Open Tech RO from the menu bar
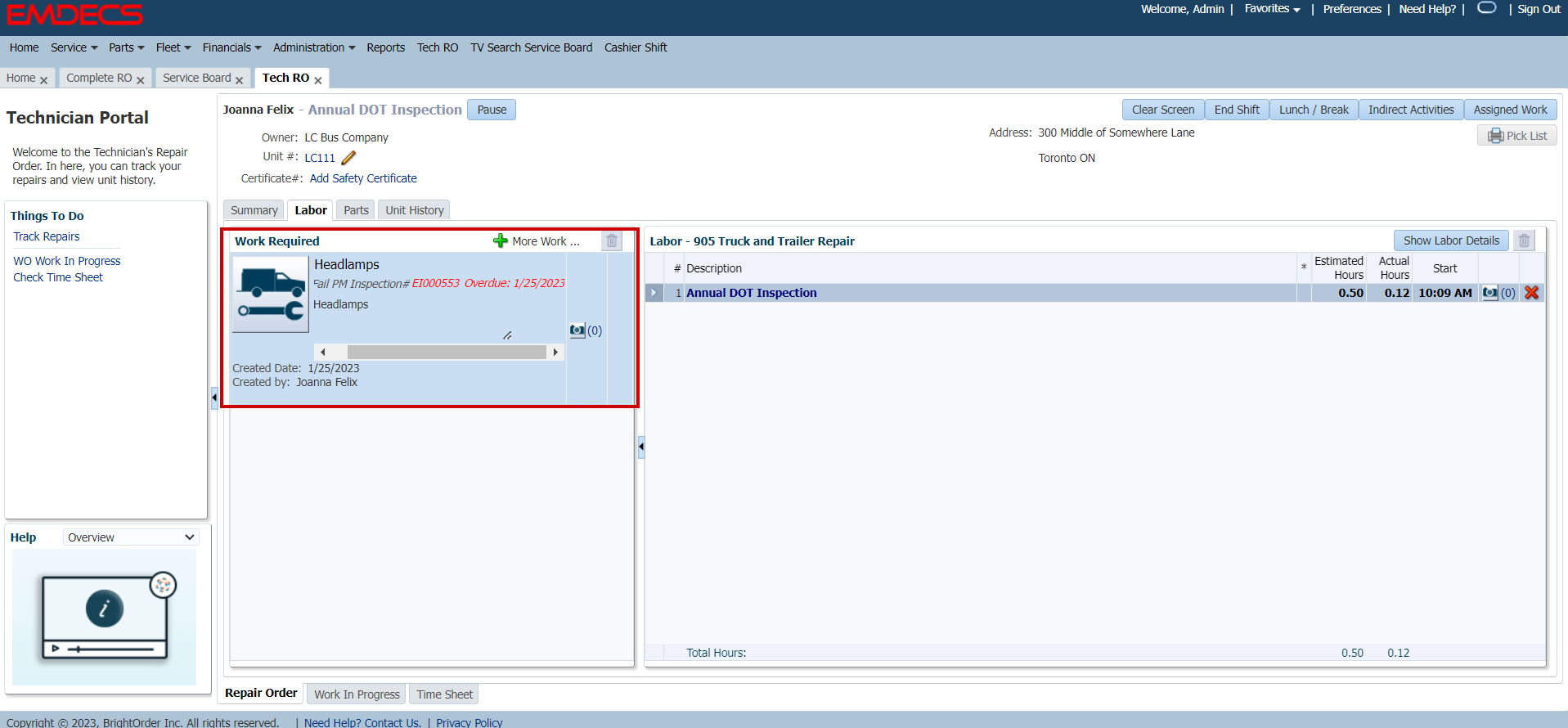The width and height of the screenshot is (1568, 728). tap(438, 47)
